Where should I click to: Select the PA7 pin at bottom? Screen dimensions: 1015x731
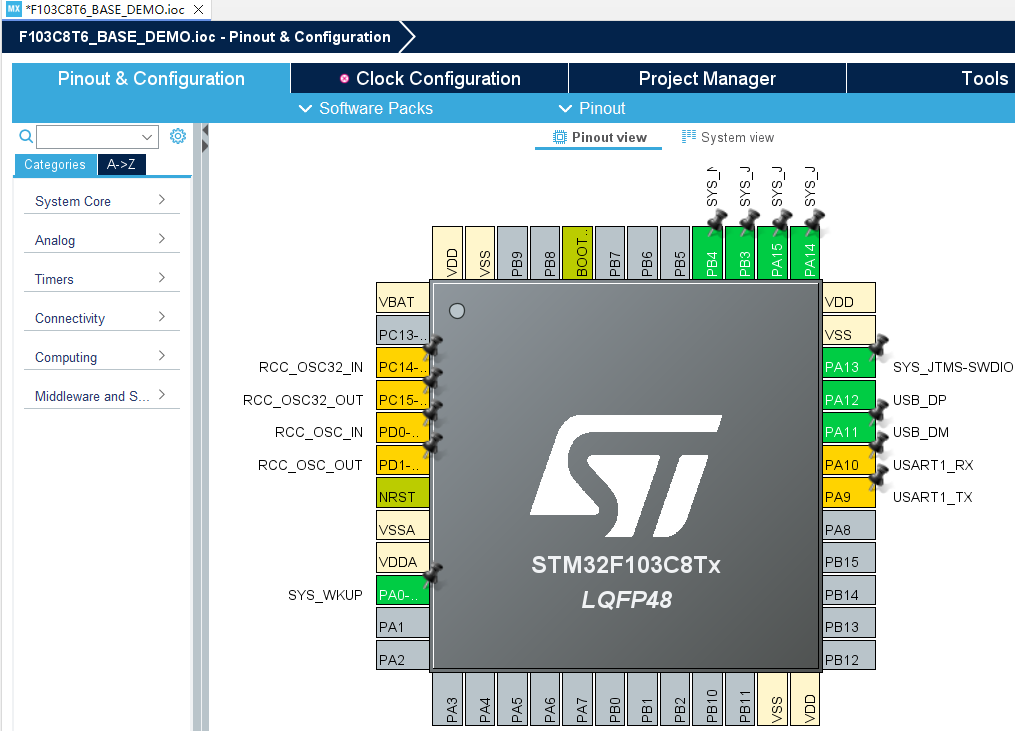pyautogui.click(x=577, y=699)
